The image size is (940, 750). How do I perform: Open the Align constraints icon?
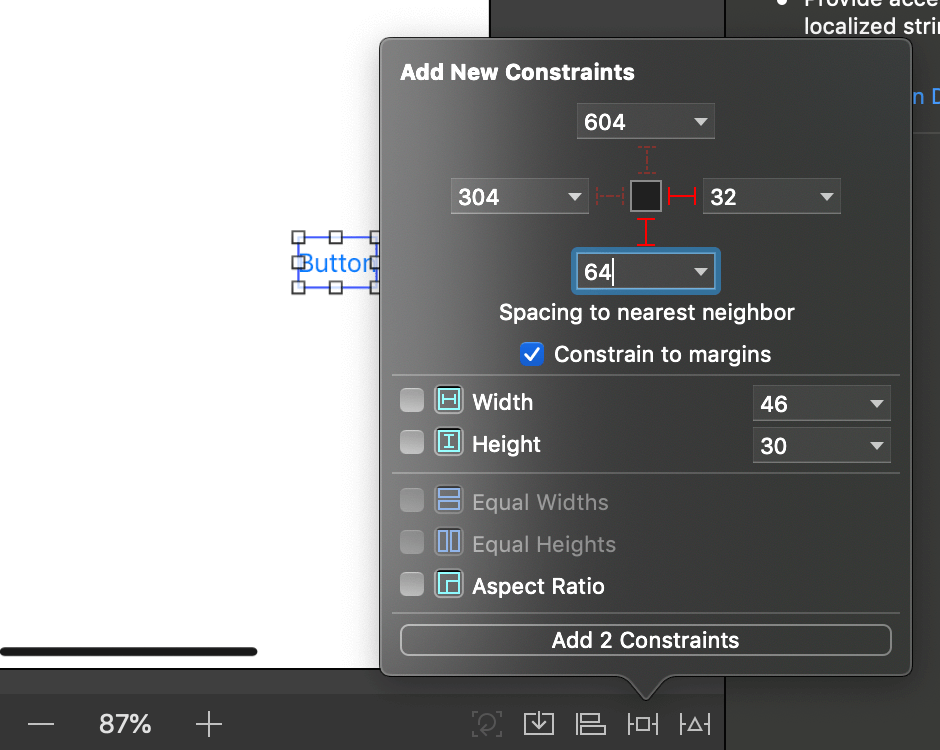click(590, 723)
